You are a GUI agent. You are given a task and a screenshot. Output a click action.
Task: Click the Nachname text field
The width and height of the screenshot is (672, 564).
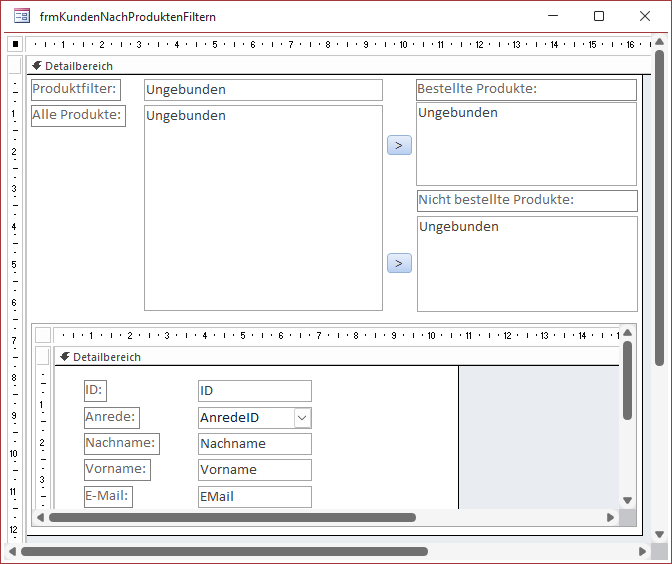[255, 444]
